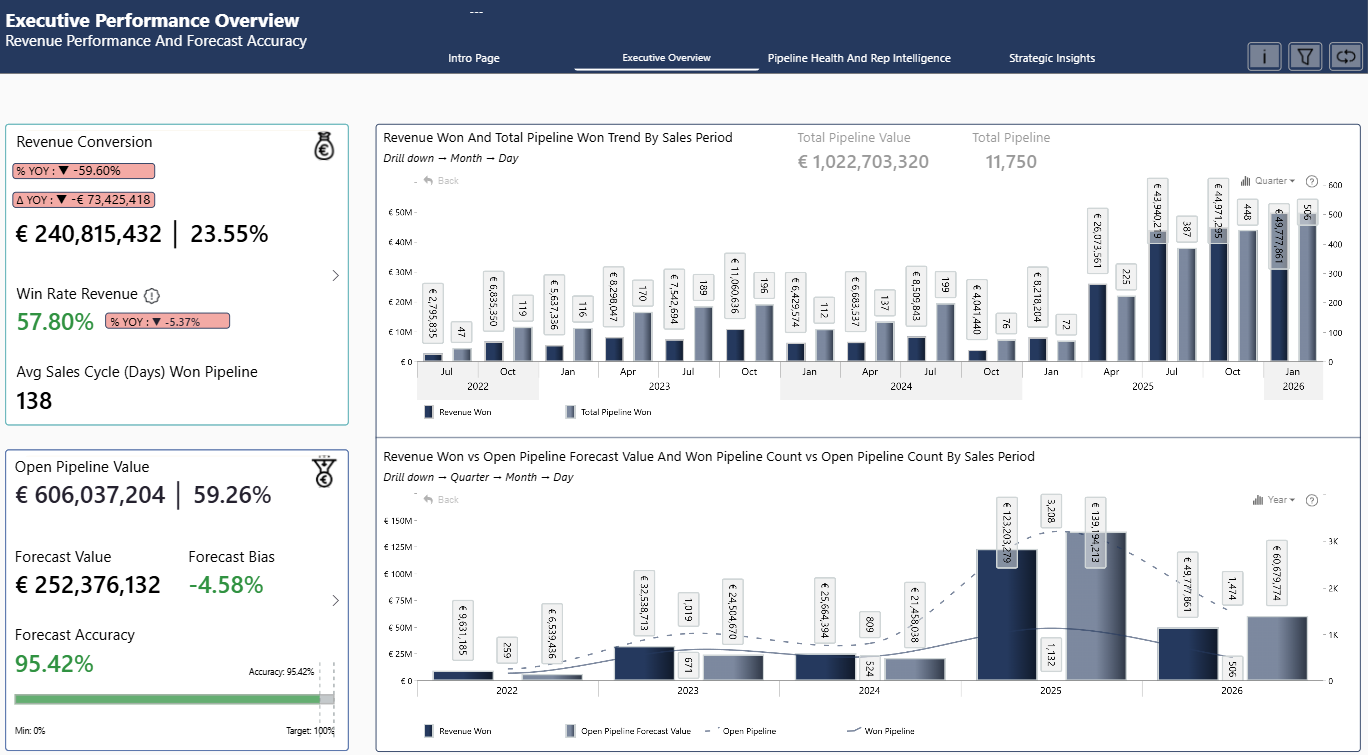Select the Executive Overview tab

666,58
